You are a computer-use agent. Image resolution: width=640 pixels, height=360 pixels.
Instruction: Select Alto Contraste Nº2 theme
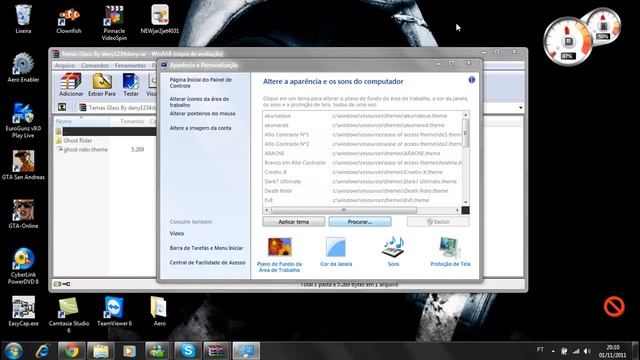362,144
